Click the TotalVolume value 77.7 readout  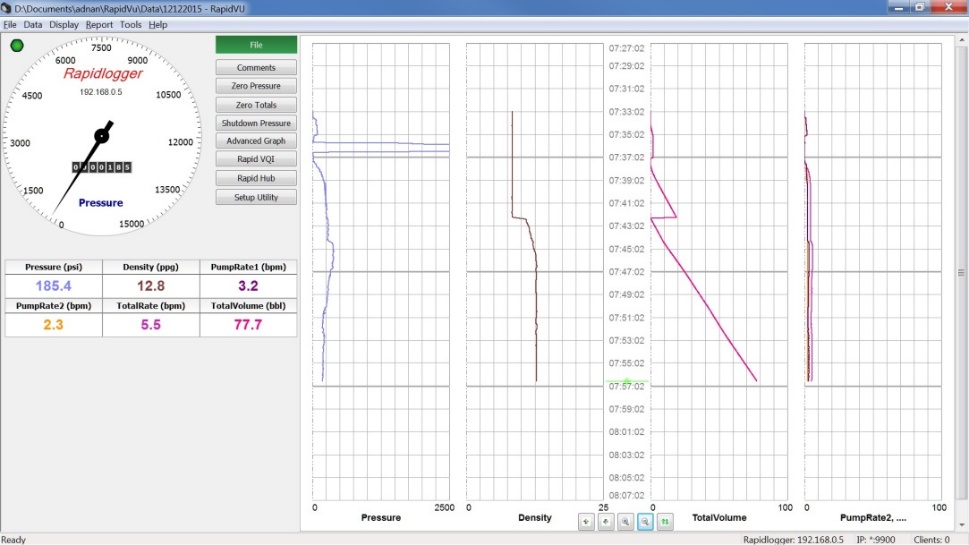(x=249, y=325)
